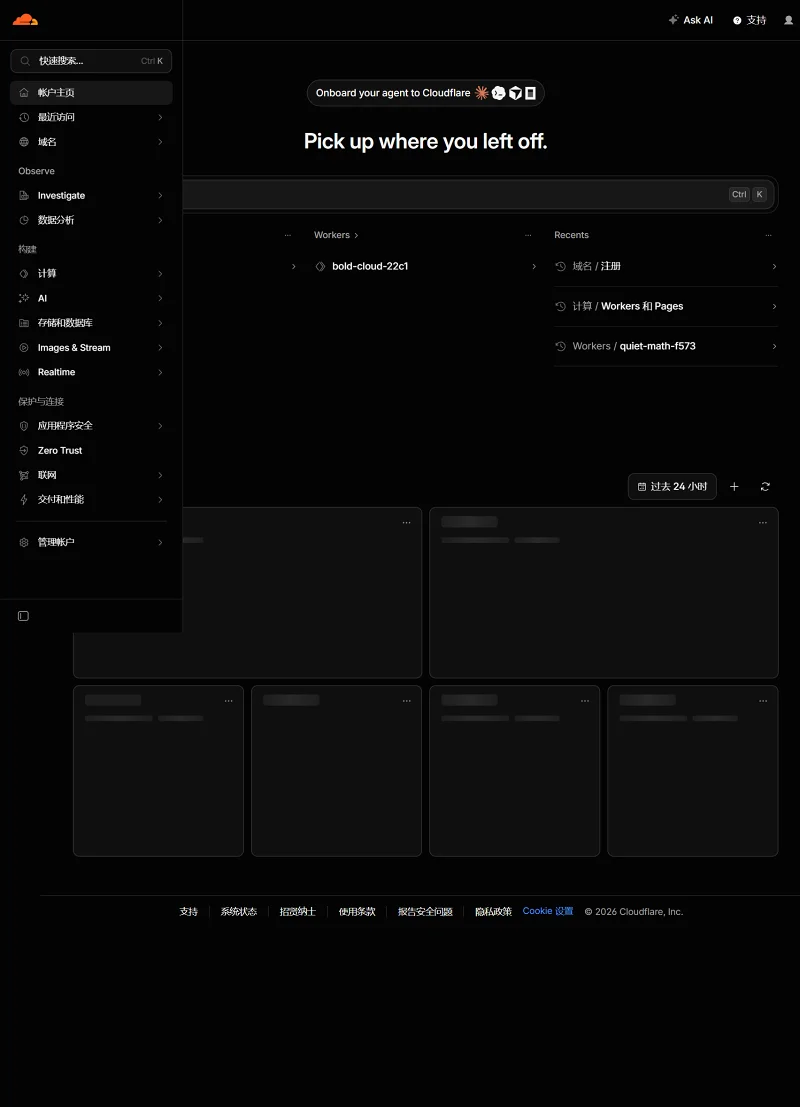Expand 数据分析 sidebar section
This screenshot has height=1107, width=800.
[x=91, y=220]
